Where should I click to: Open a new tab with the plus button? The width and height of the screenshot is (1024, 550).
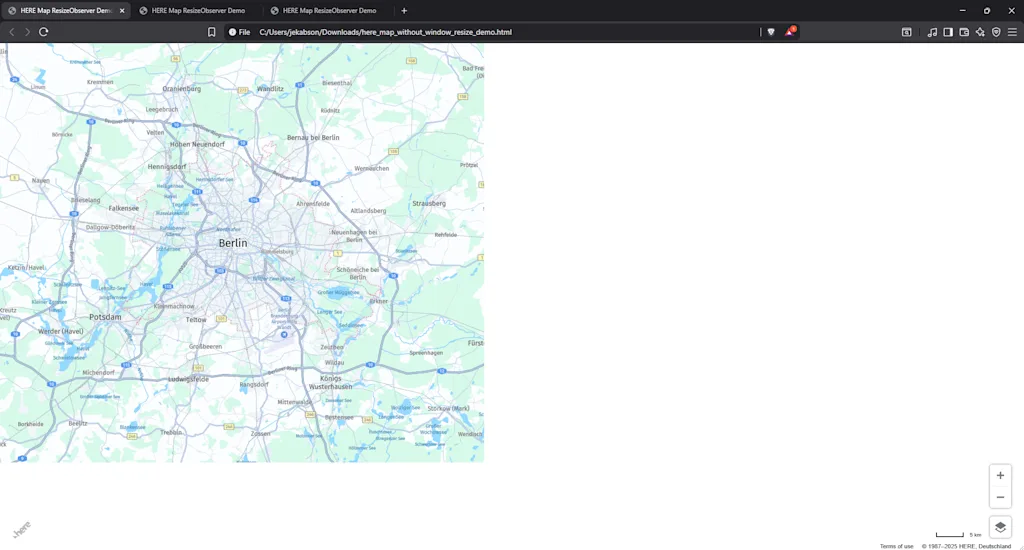404,11
